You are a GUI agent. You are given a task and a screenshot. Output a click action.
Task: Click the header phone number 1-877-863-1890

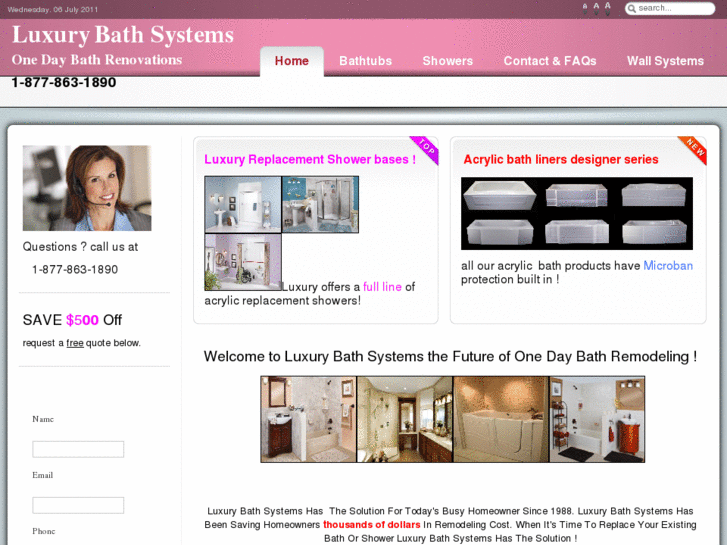click(64, 83)
